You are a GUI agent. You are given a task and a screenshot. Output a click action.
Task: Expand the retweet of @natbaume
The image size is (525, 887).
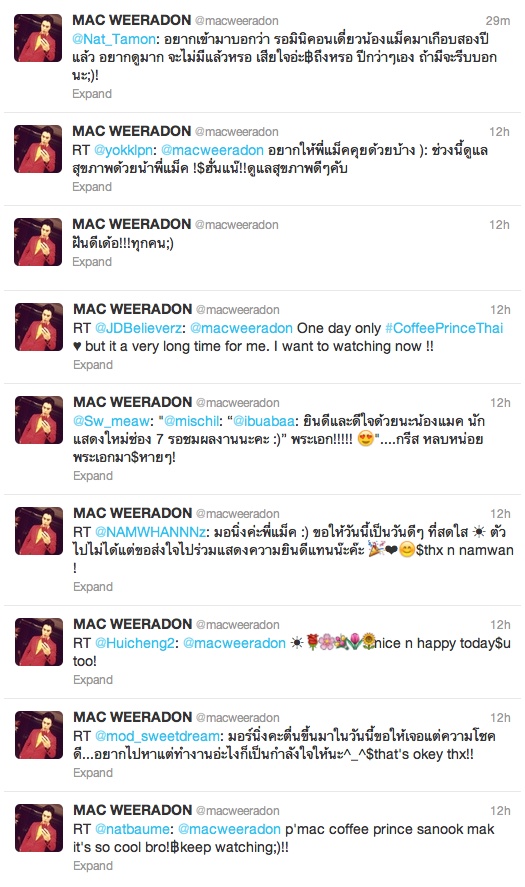(x=93, y=866)
